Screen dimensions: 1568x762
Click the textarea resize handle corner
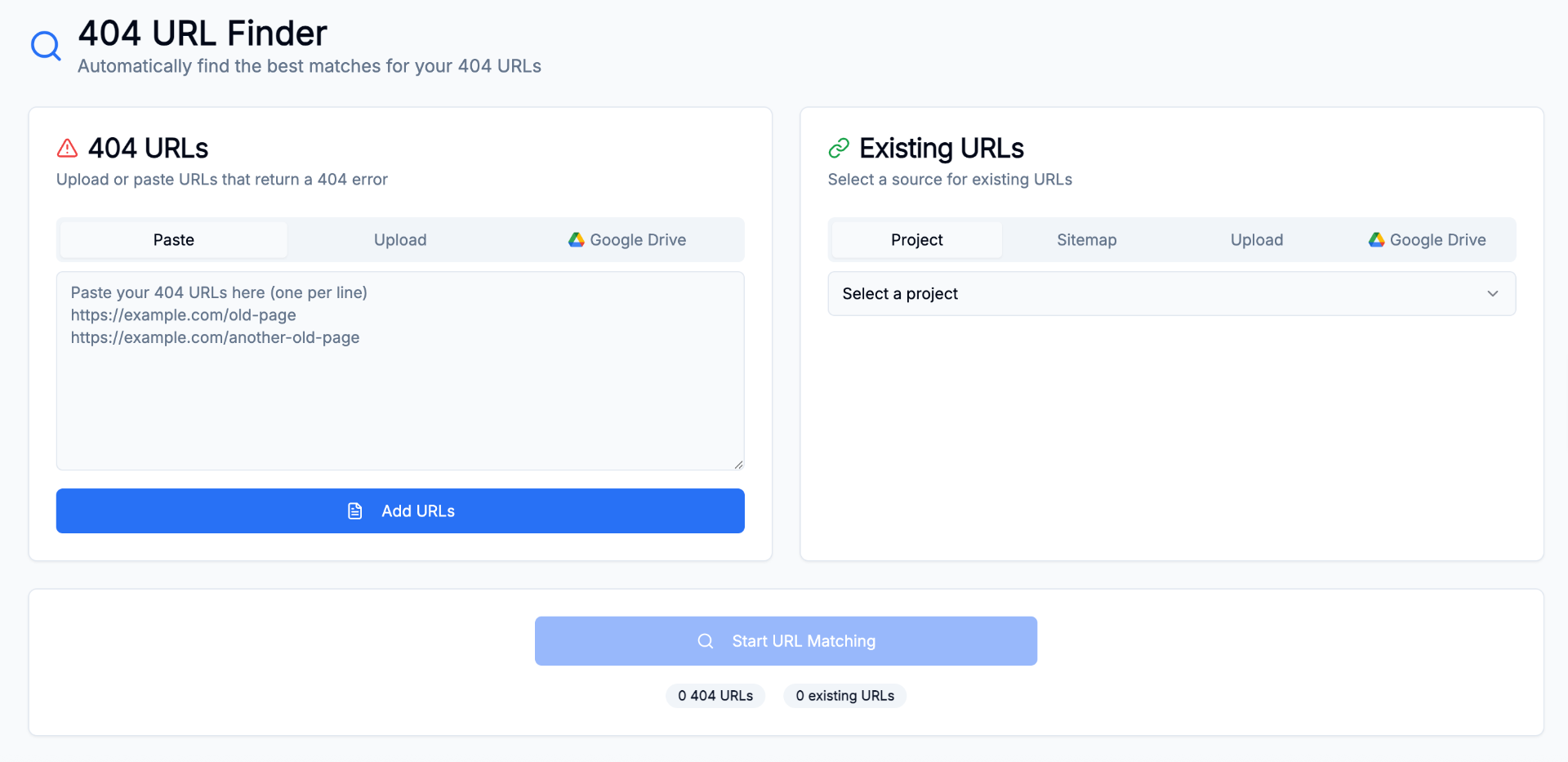[x=738, y=464]
